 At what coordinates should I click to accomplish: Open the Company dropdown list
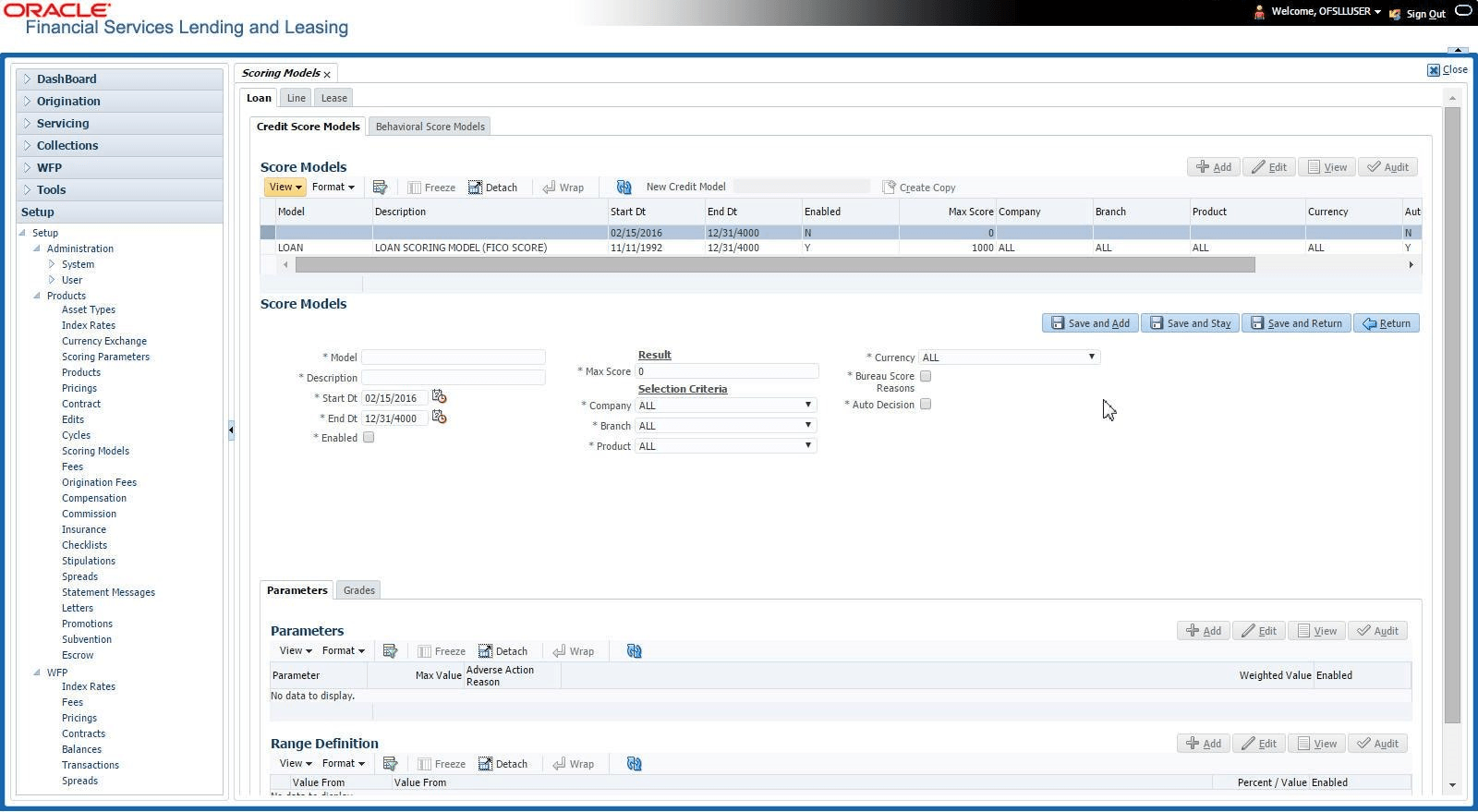click(726, 406)
